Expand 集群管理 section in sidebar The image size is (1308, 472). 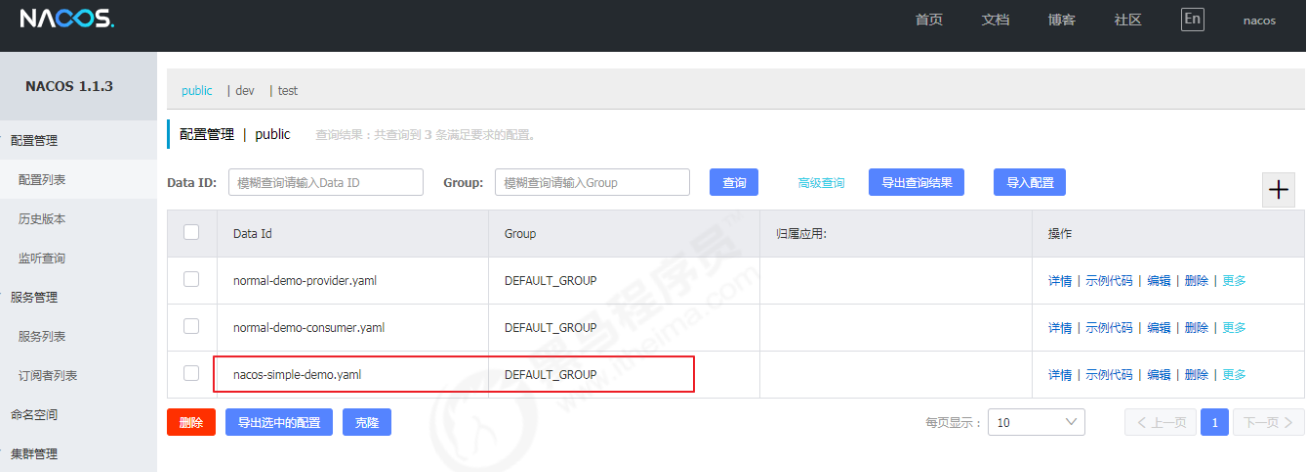[x=34, y=453]
